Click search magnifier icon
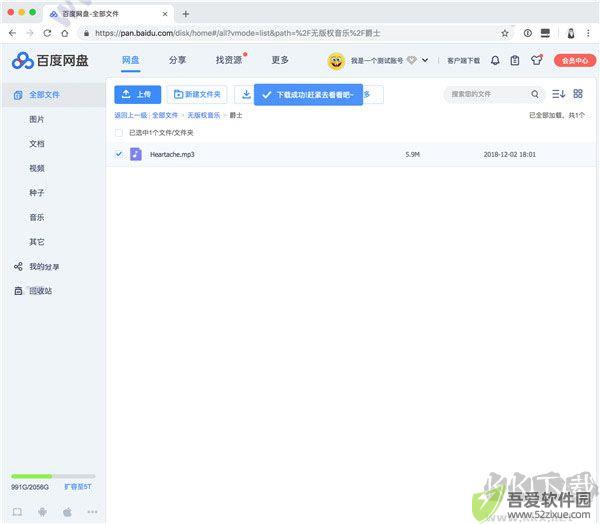The width and height of the screenshot is (600, 524). pos(535,94)
